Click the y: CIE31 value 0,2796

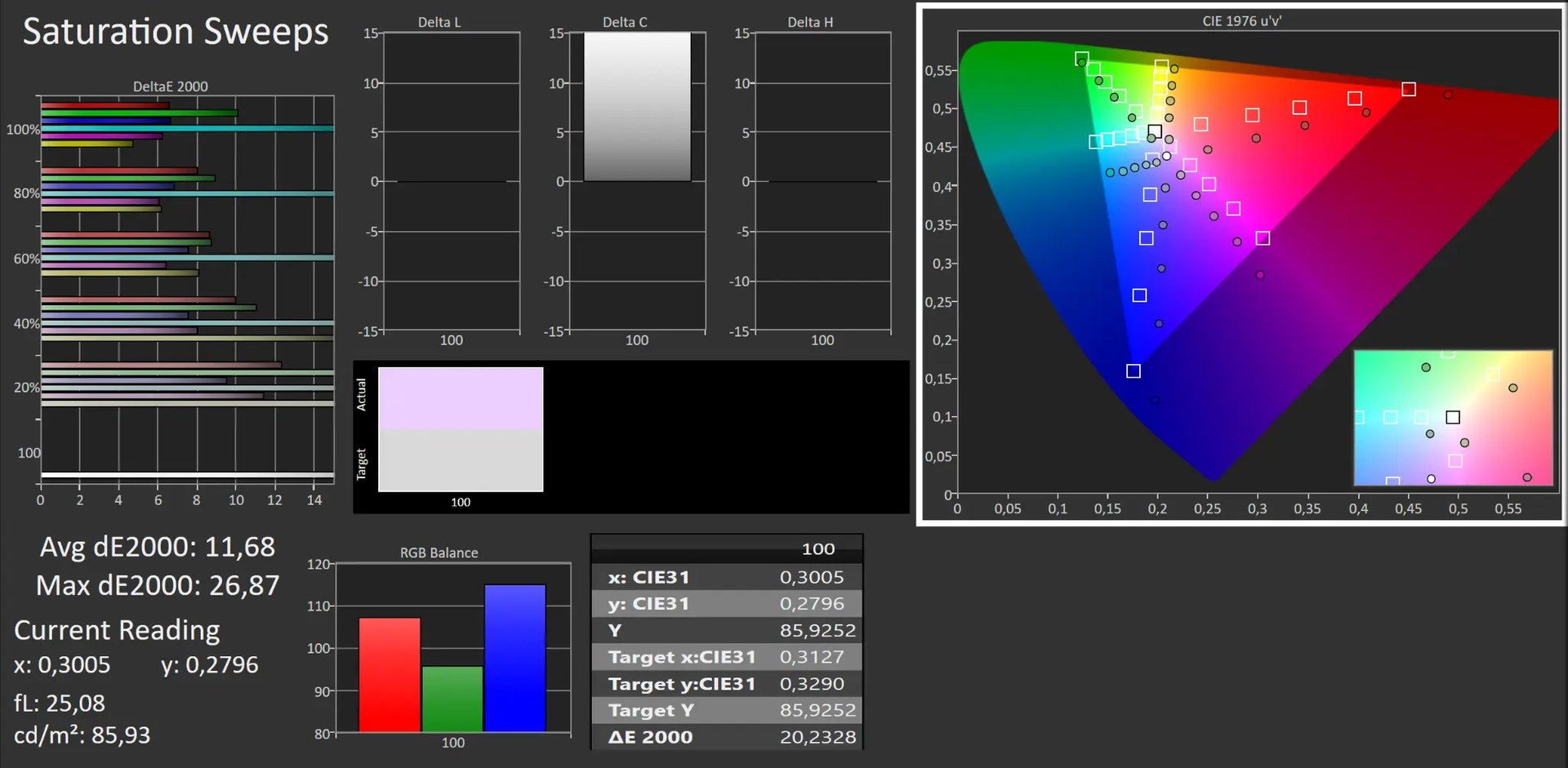(x=812, y=604)
